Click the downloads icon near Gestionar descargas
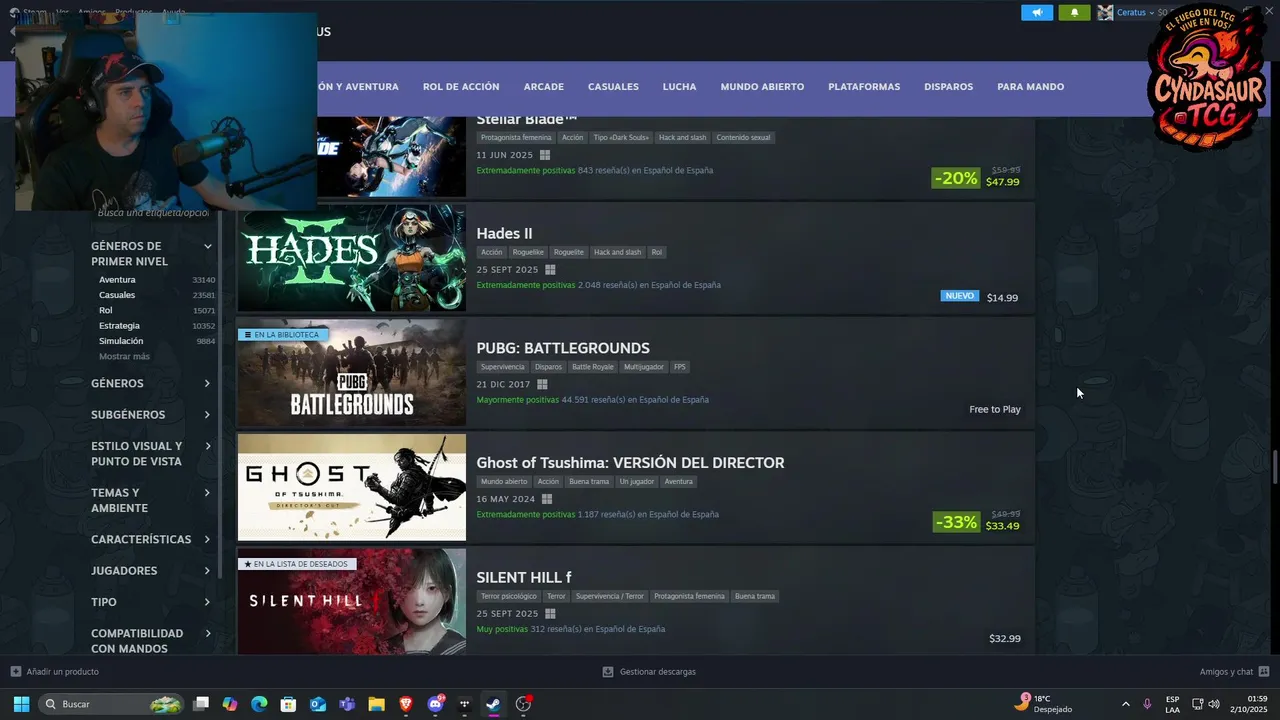The image size is (1280, 720). pos(608,672)
